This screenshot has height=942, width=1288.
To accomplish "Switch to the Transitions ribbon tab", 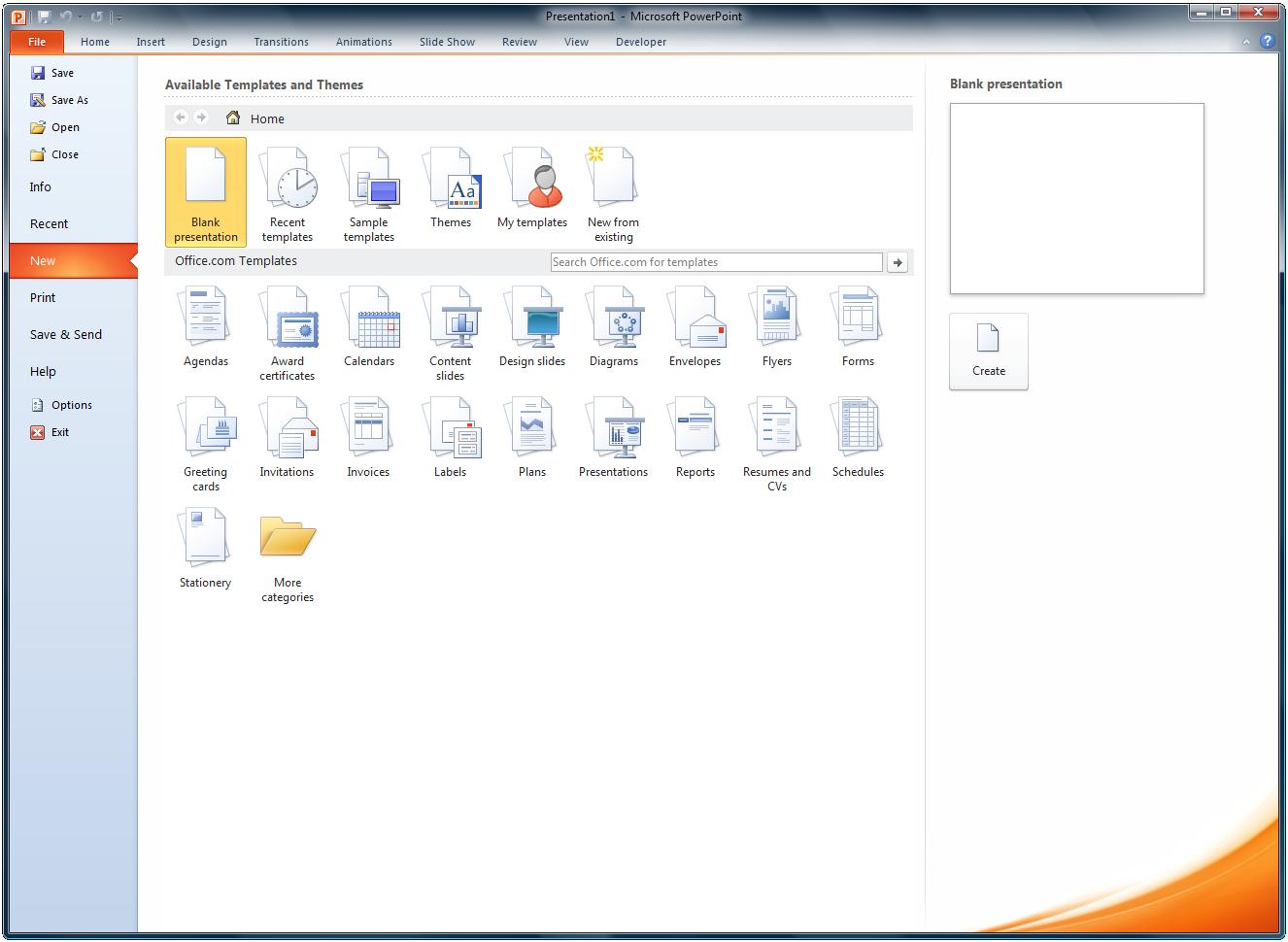I will tap(281, 42).
